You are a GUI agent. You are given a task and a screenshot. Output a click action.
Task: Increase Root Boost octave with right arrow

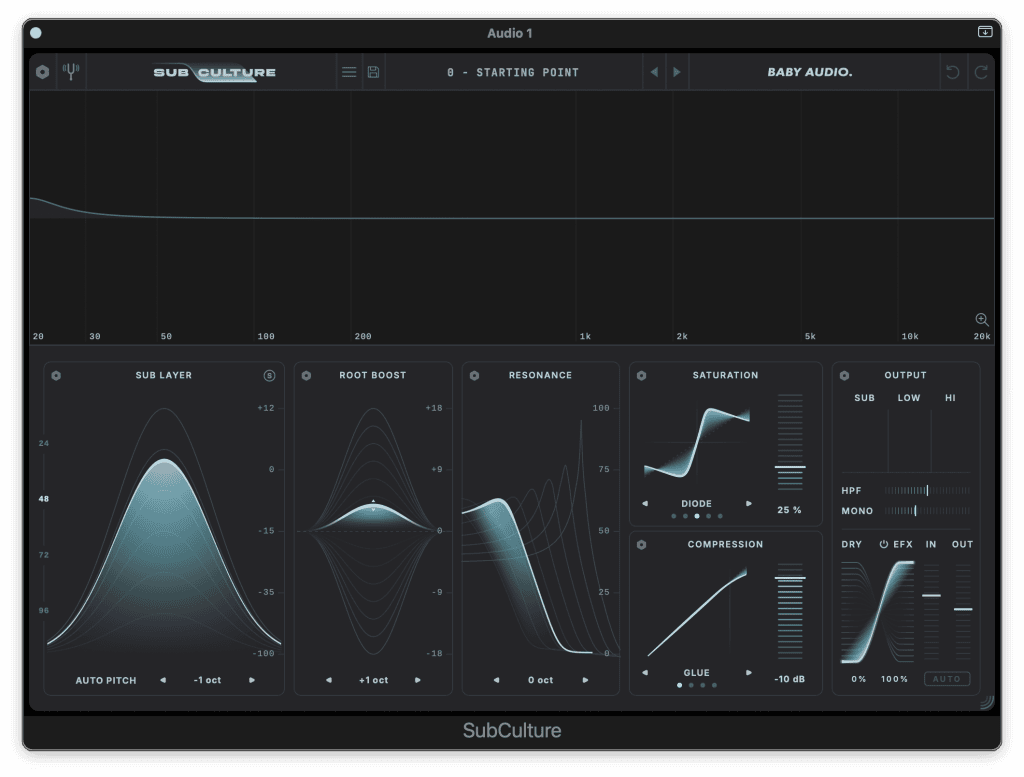[x=417, y=680]
